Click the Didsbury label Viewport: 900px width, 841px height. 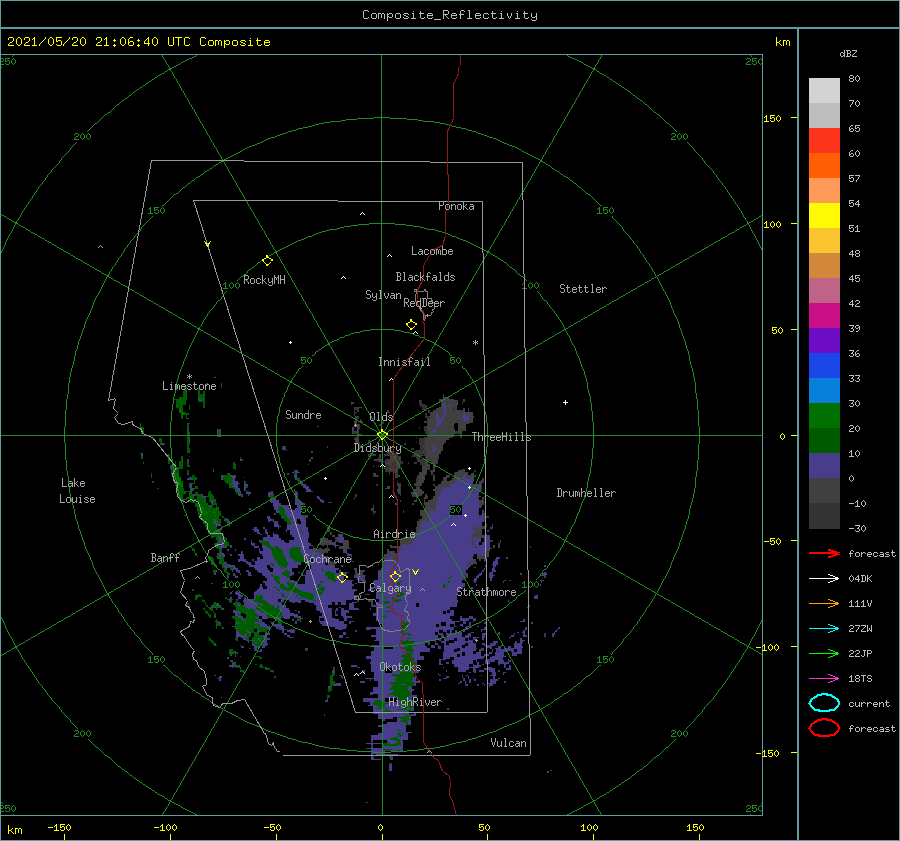(x=378, y=448)
